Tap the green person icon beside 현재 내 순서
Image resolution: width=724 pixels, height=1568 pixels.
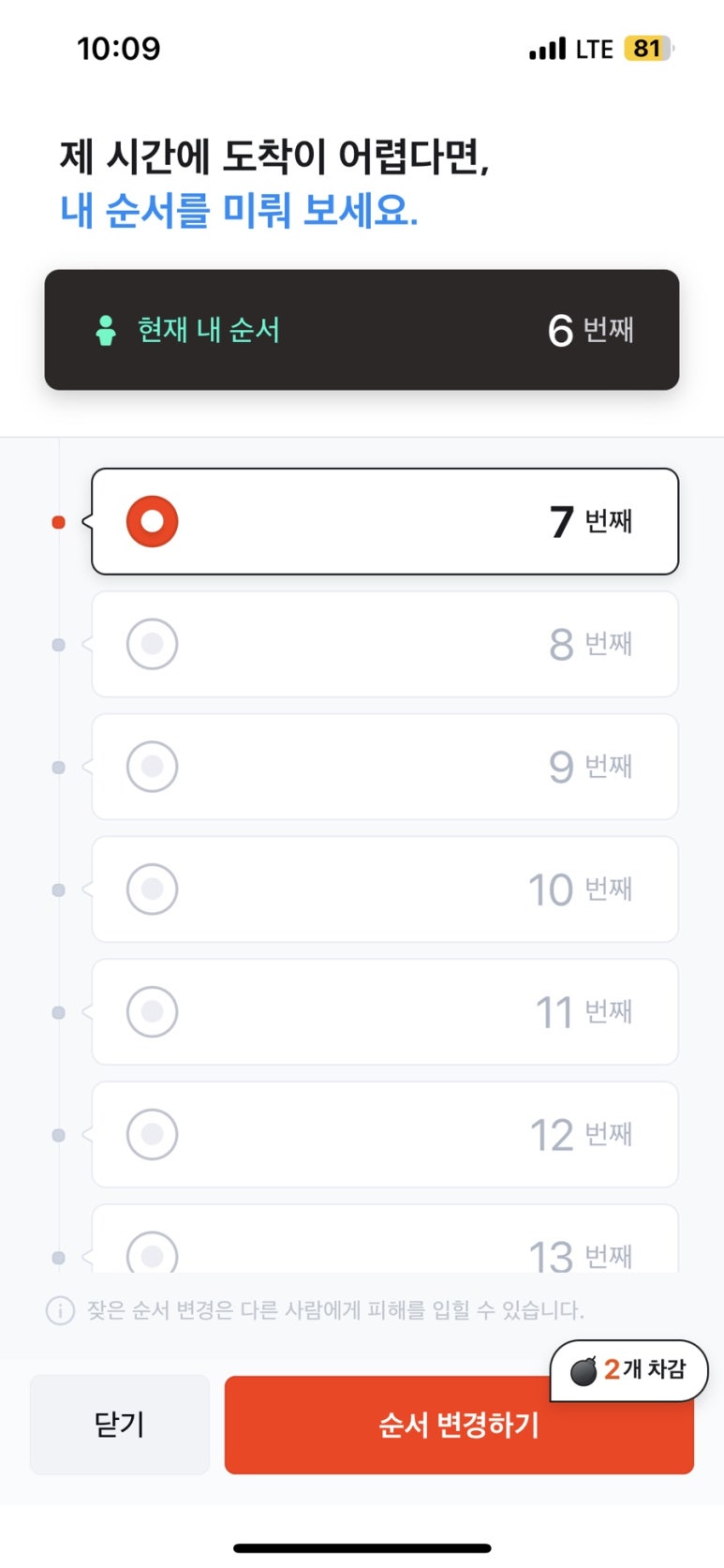106,330
